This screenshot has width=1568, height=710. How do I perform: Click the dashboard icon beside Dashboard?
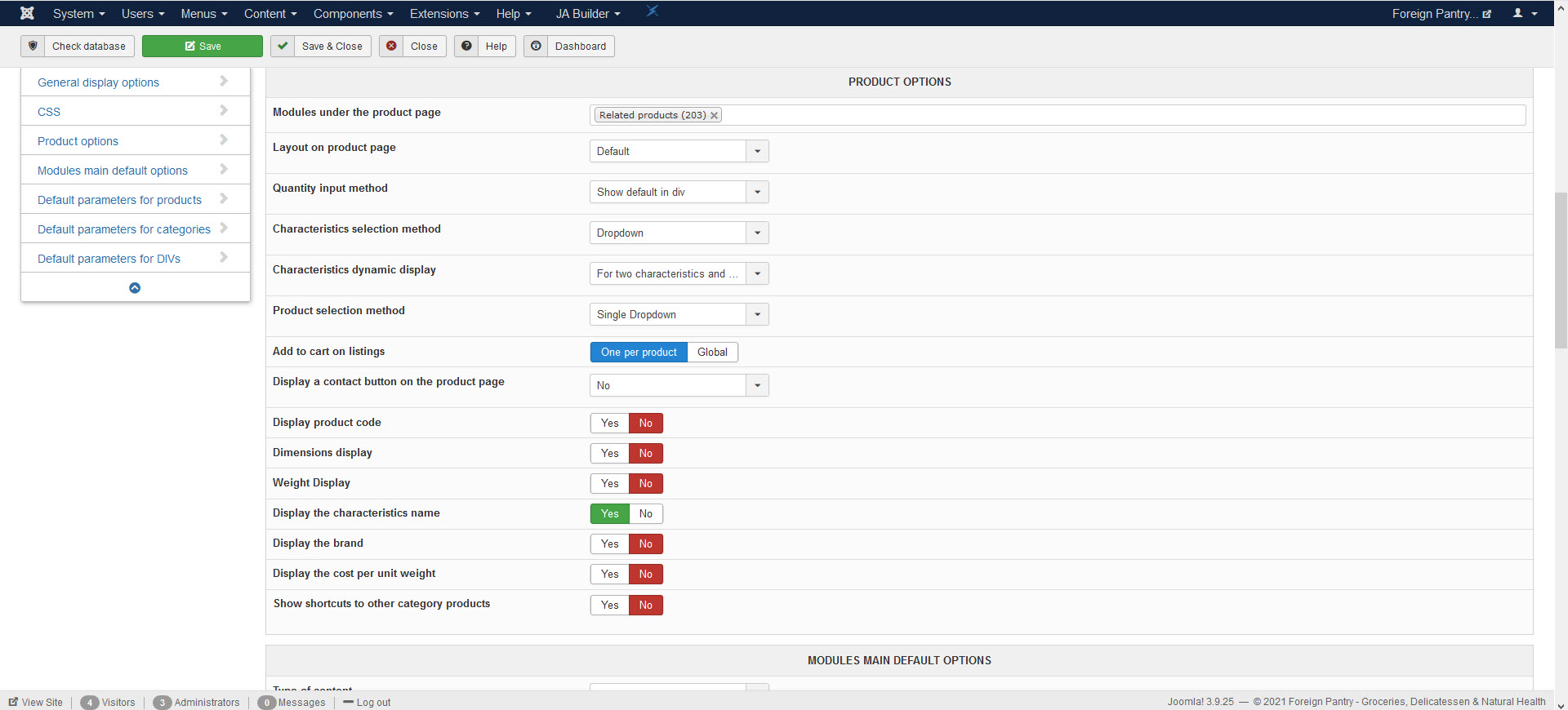536,46
